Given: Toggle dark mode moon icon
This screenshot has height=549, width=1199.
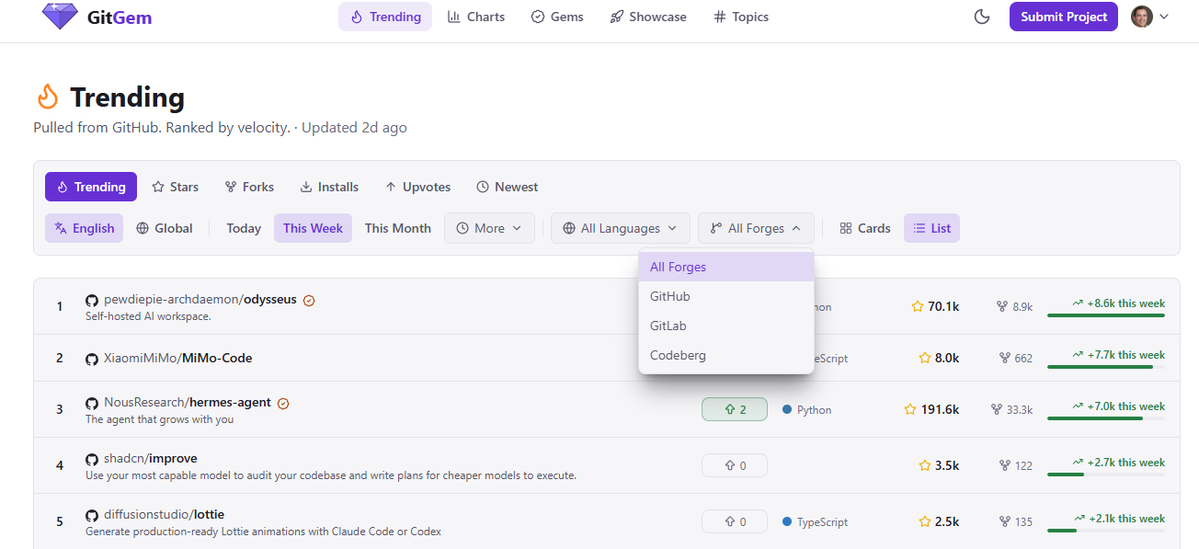Looking at the screenshot, I should (x=982, y=17).
